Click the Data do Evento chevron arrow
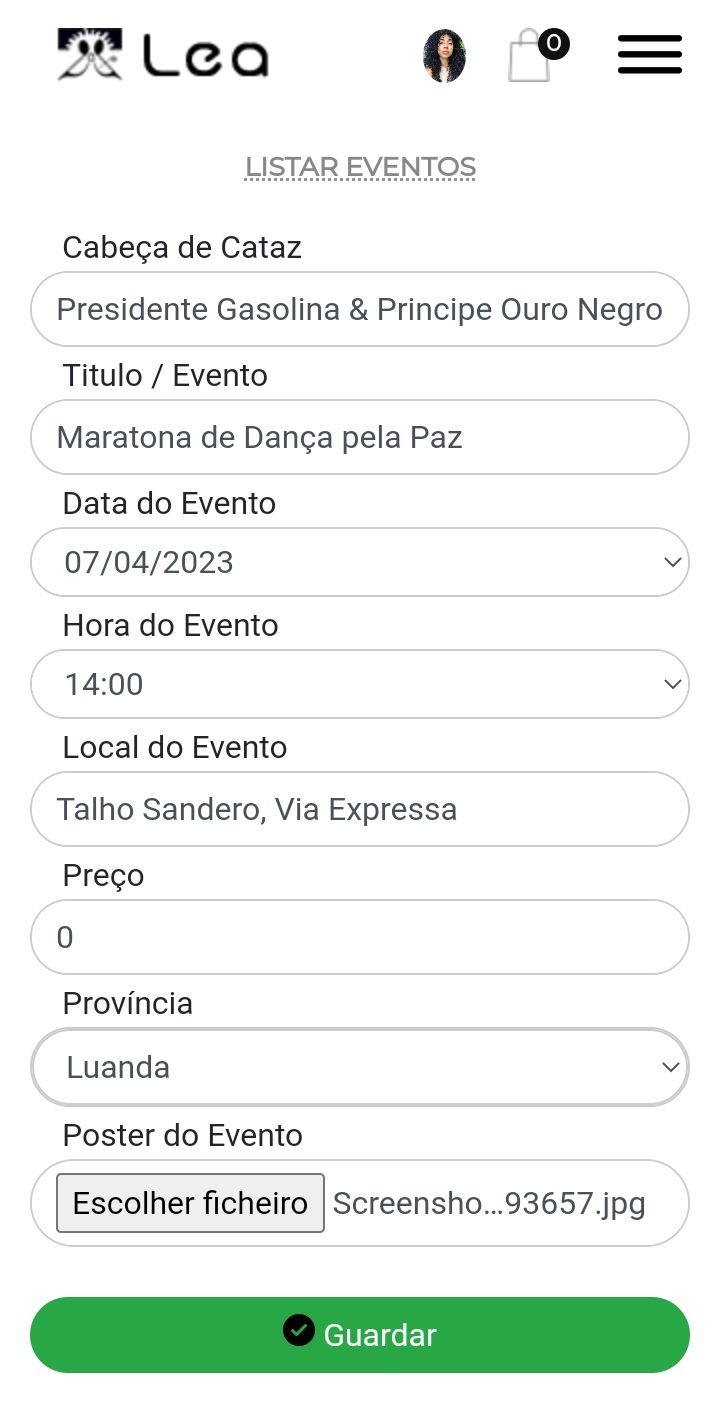Image resolution: width=720 pixels, height=1404 pixels. pos(672,562)
